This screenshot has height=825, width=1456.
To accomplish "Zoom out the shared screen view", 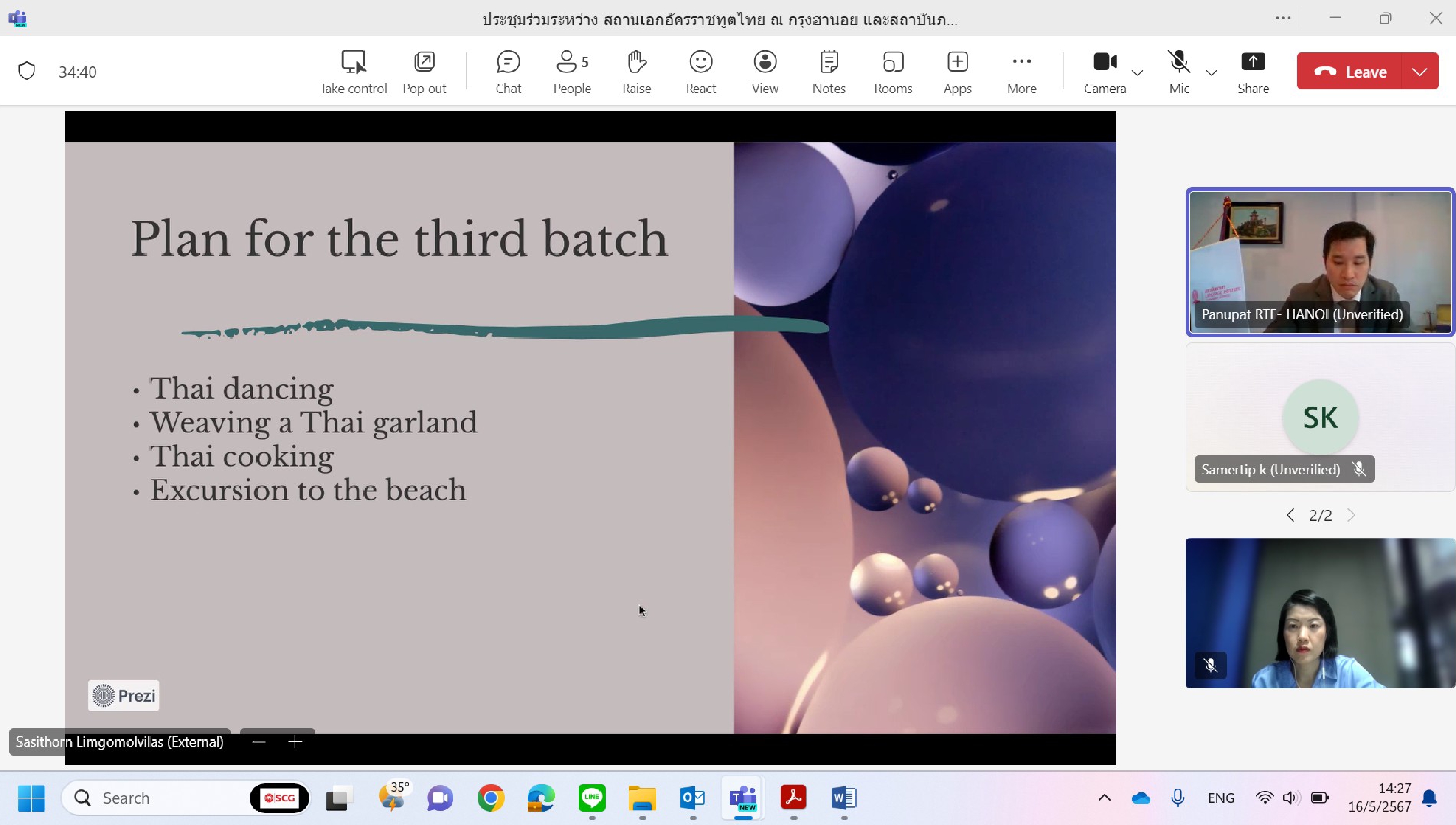I will coord(259,742).
